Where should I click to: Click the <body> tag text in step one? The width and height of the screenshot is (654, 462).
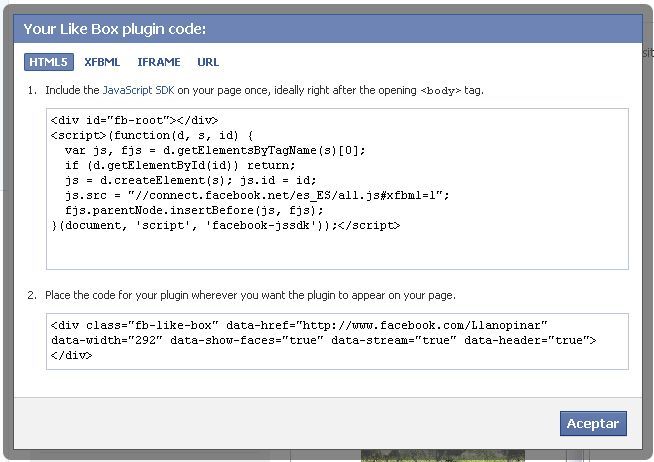click(441, 90)
